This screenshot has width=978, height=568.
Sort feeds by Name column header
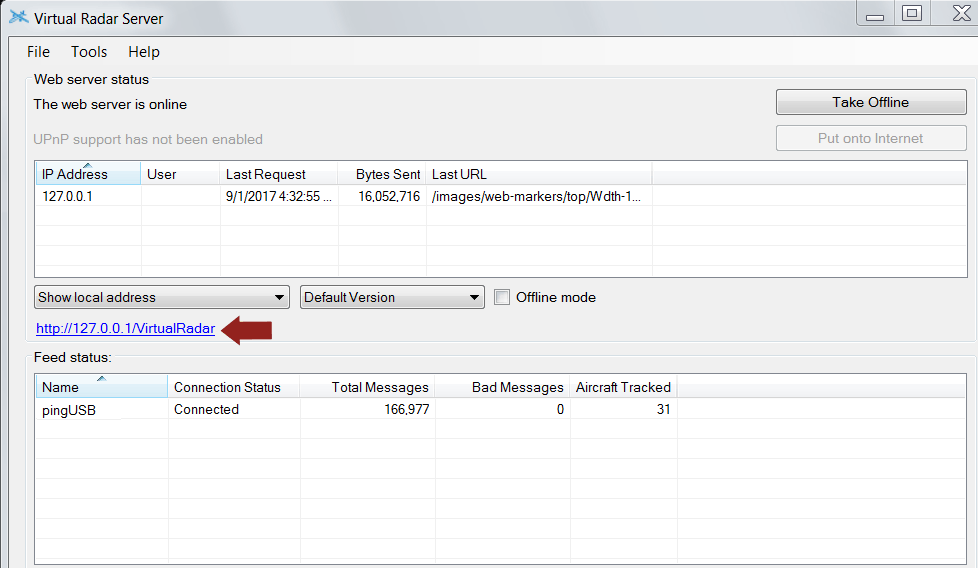click(x=102, y=387)
